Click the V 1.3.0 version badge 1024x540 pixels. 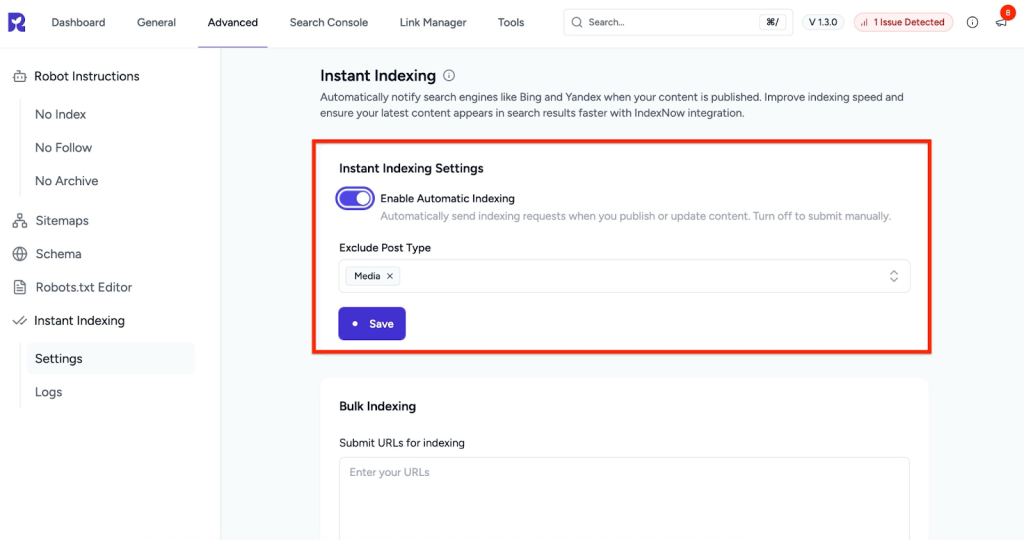pyautogui.click(x=823, y=22)
